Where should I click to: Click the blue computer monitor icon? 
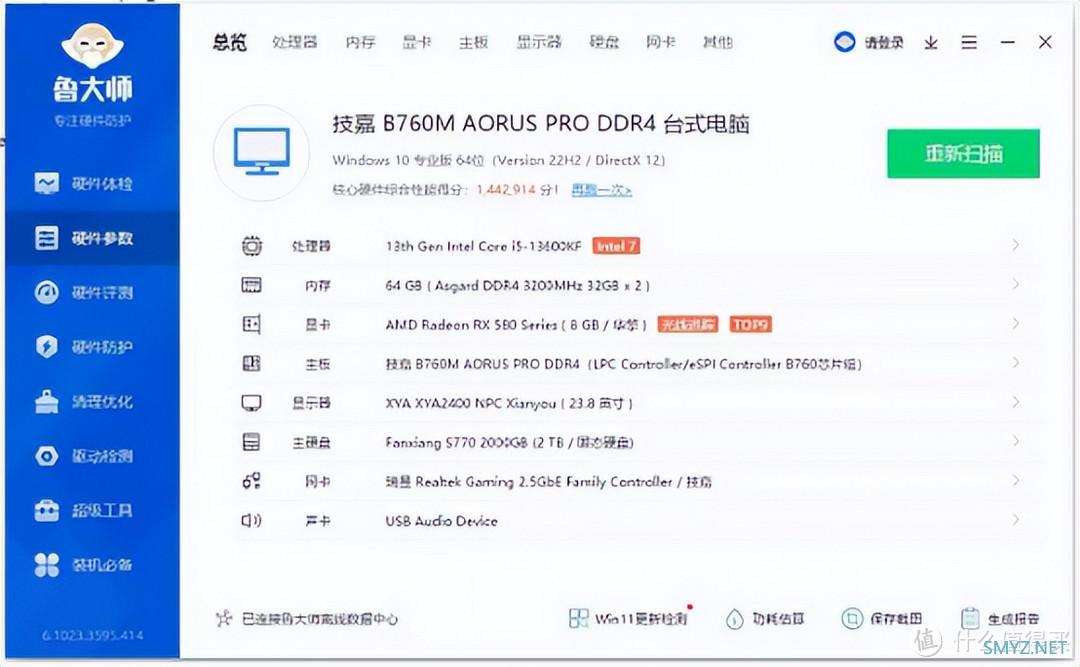(262, 152)
